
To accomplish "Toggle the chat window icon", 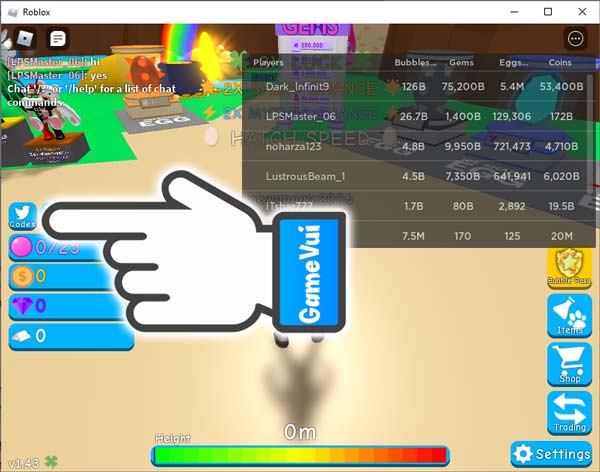I will (x=58, y=39).
